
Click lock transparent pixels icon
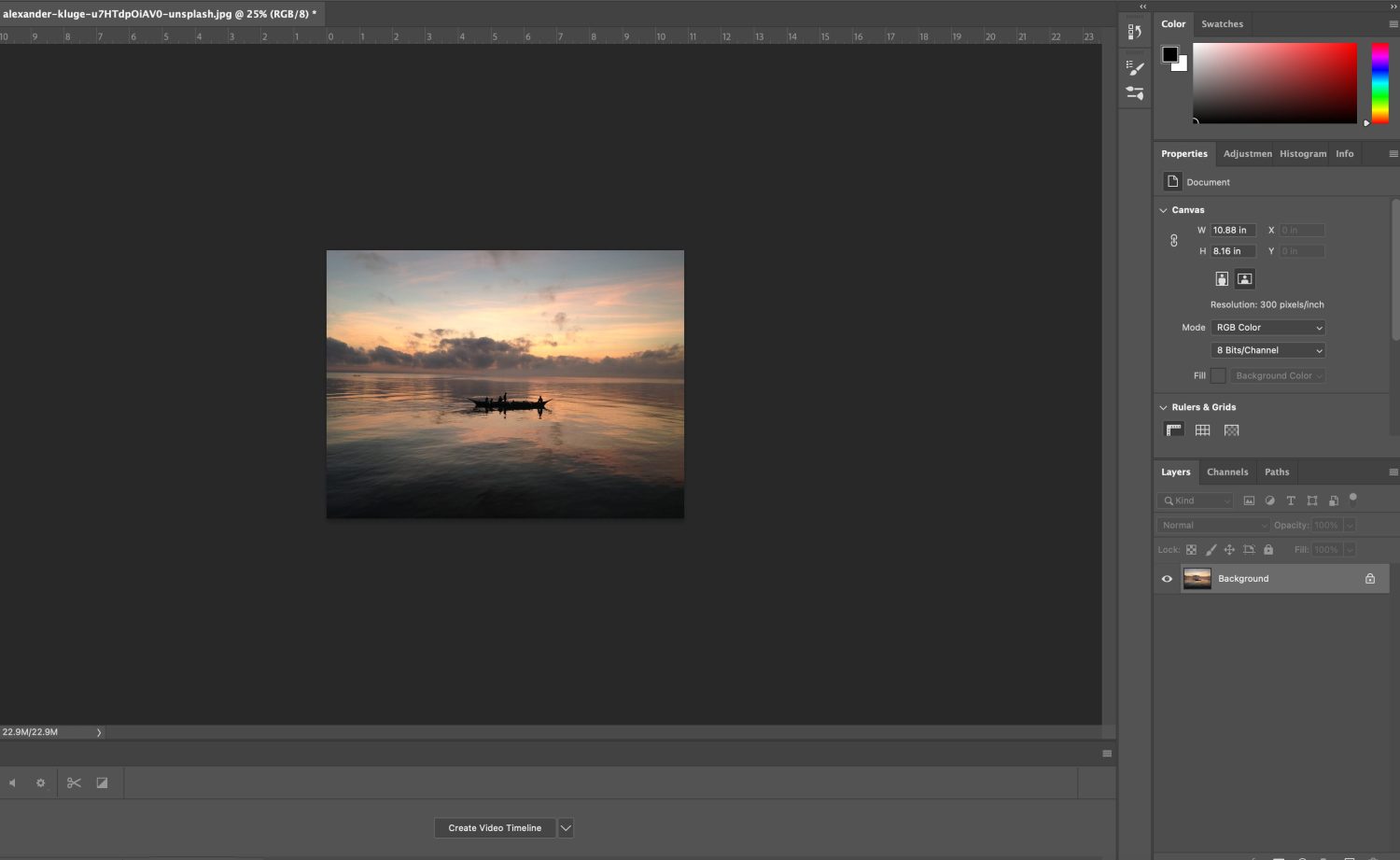[1191, 550]
